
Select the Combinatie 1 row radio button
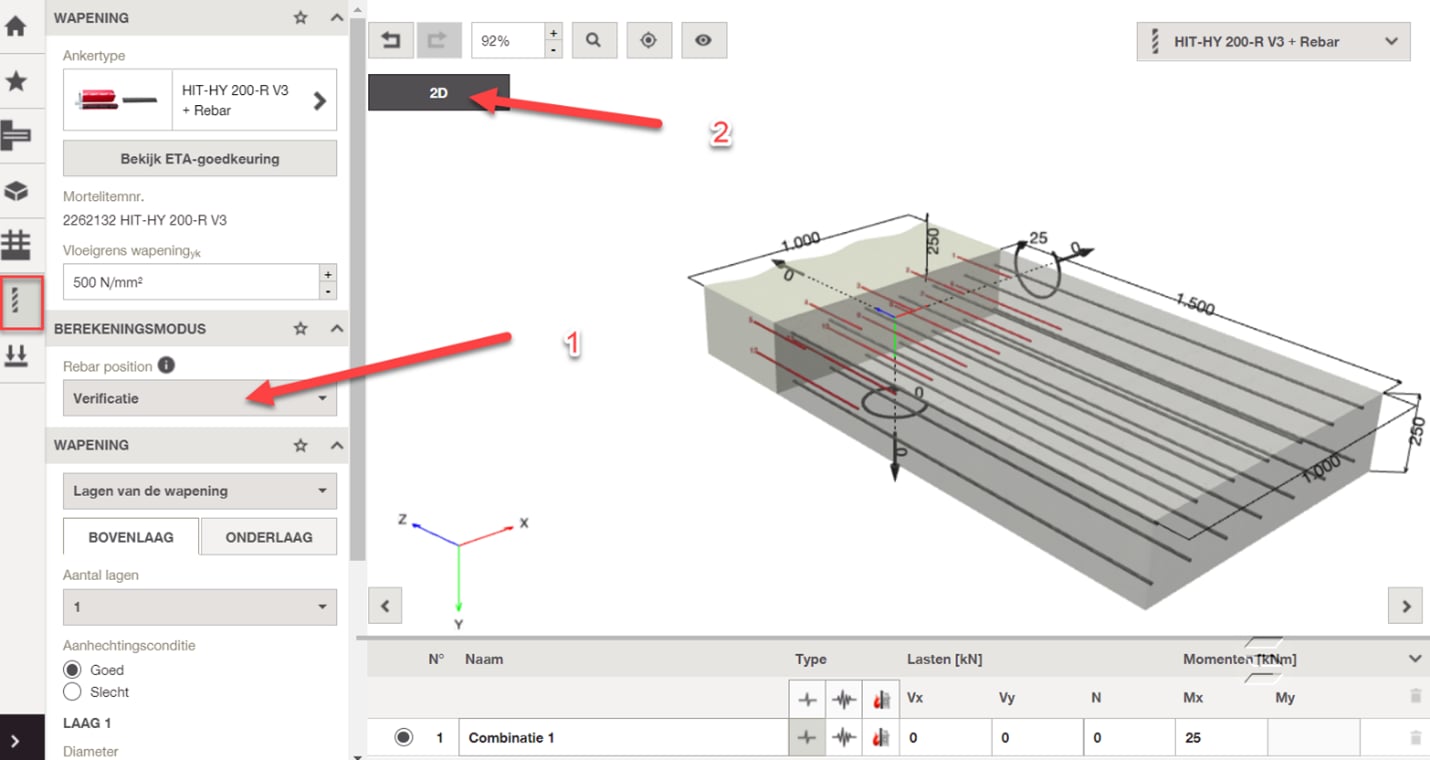tap(403, 738)
